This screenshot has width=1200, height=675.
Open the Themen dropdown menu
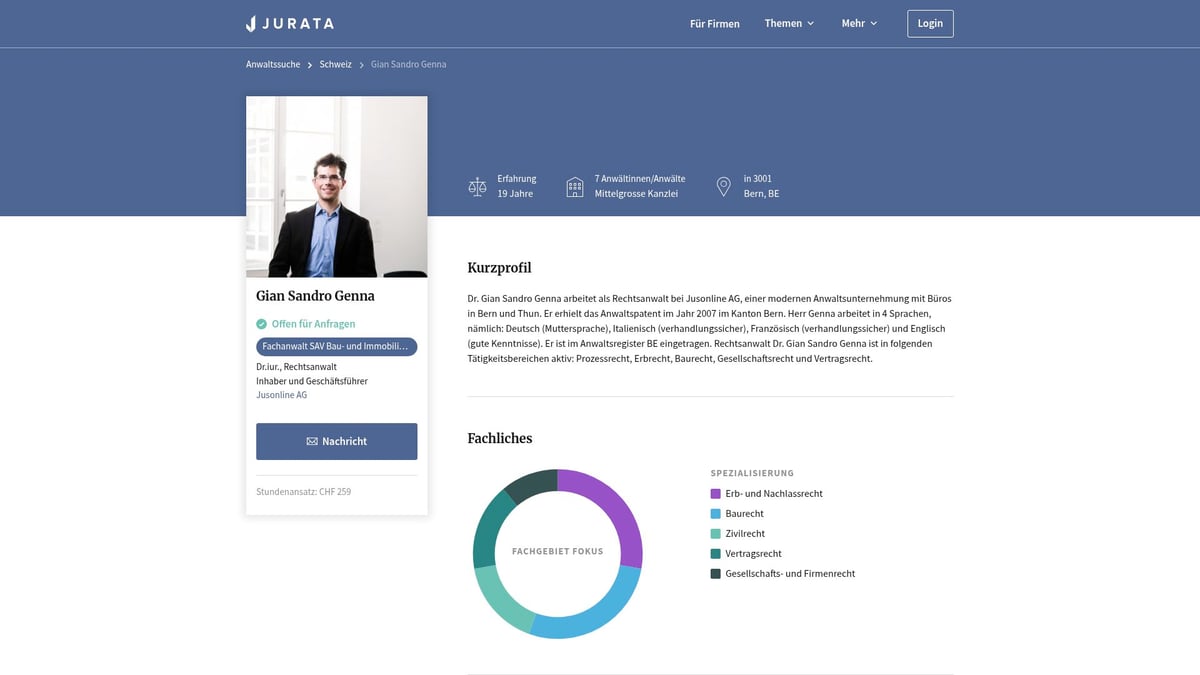[789, 23]
